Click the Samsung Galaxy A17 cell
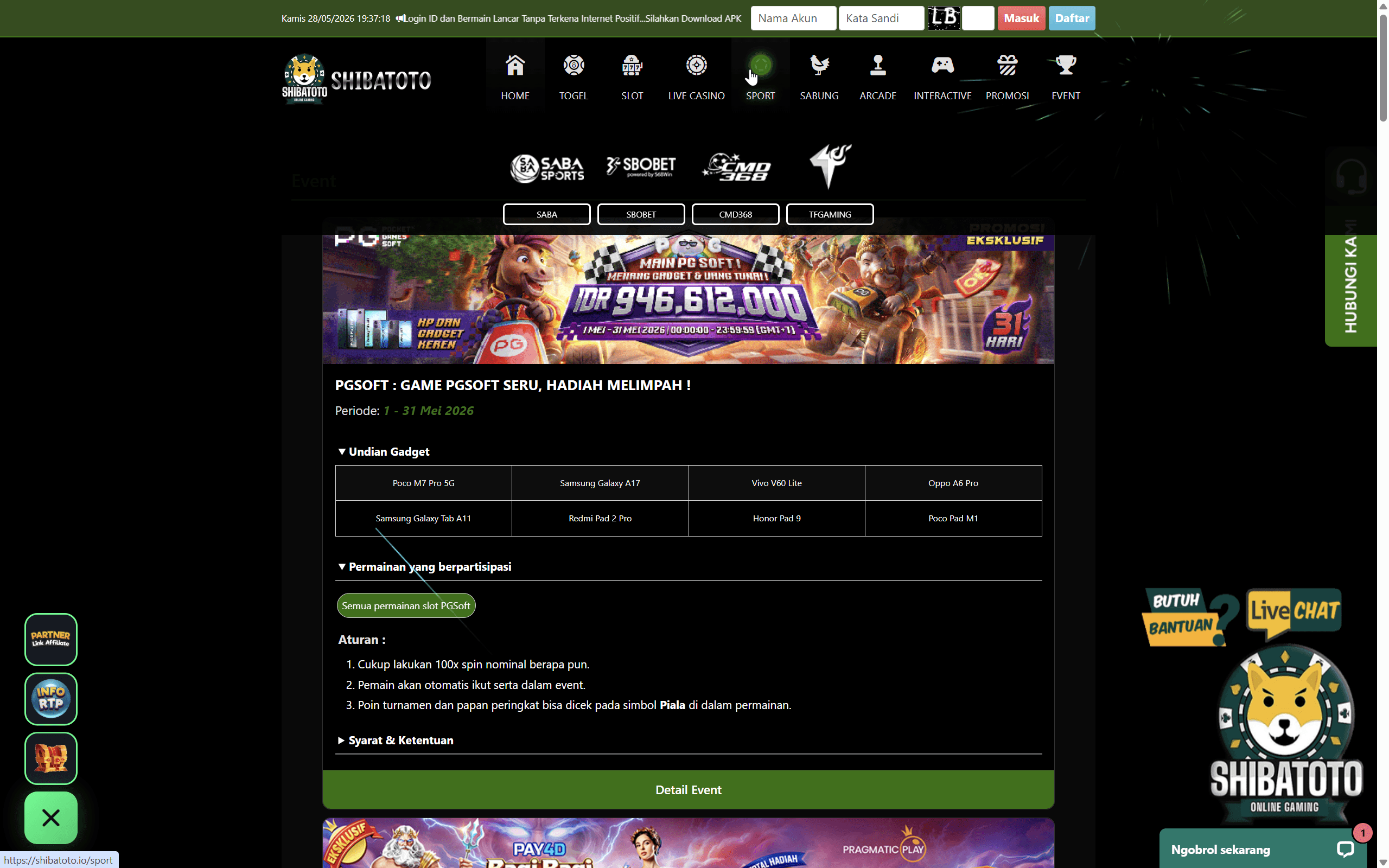This screenshot has width=1389, height=868. point(600,483)
